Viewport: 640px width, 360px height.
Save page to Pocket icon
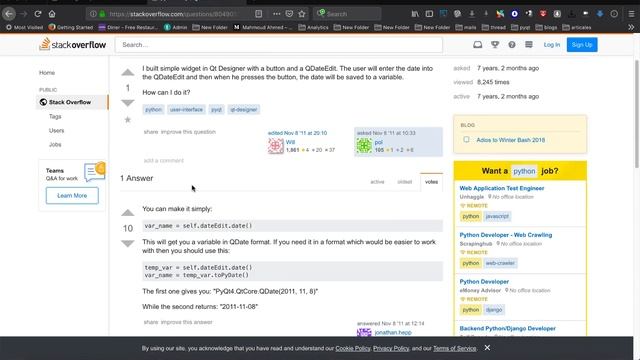pyautogui.click(x=289, y=14)
